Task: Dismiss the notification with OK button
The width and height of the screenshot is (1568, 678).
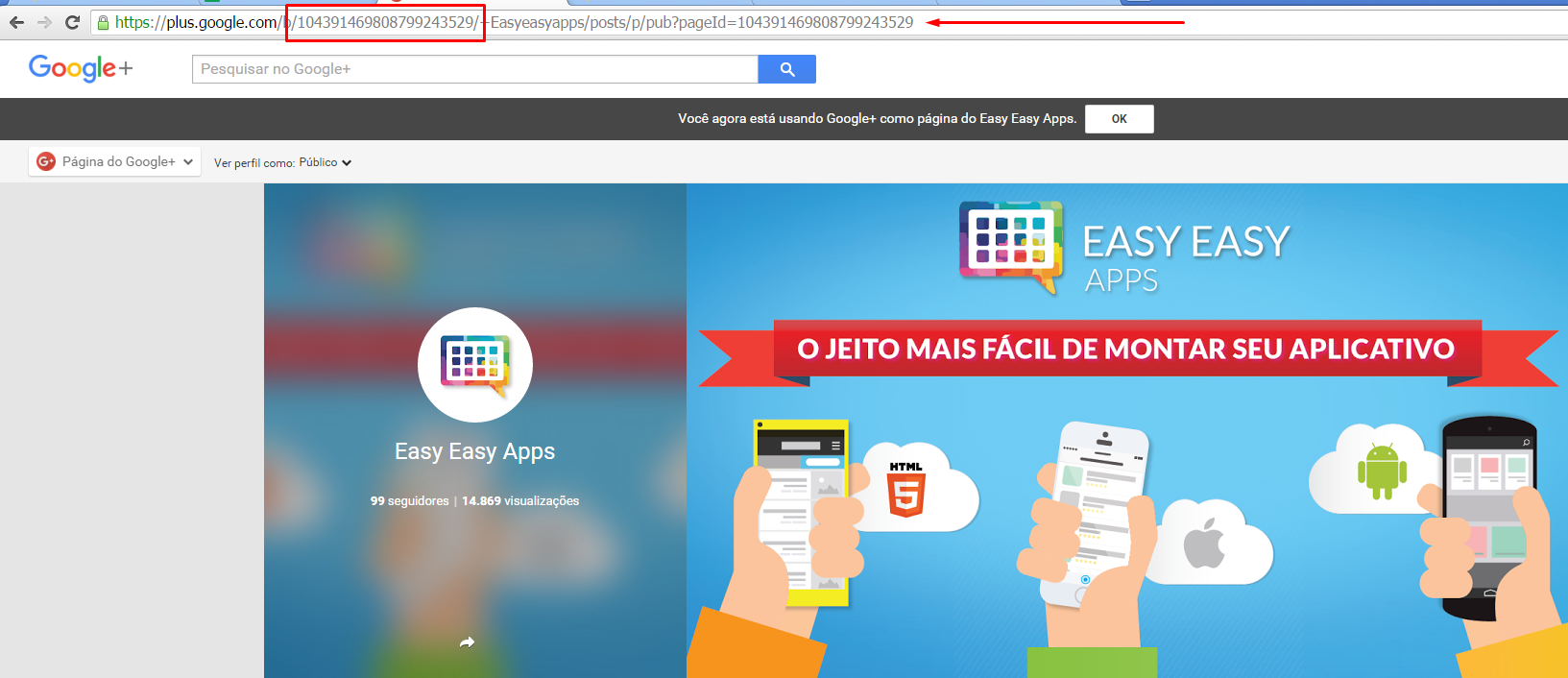Action: [x=1120, y=119]
